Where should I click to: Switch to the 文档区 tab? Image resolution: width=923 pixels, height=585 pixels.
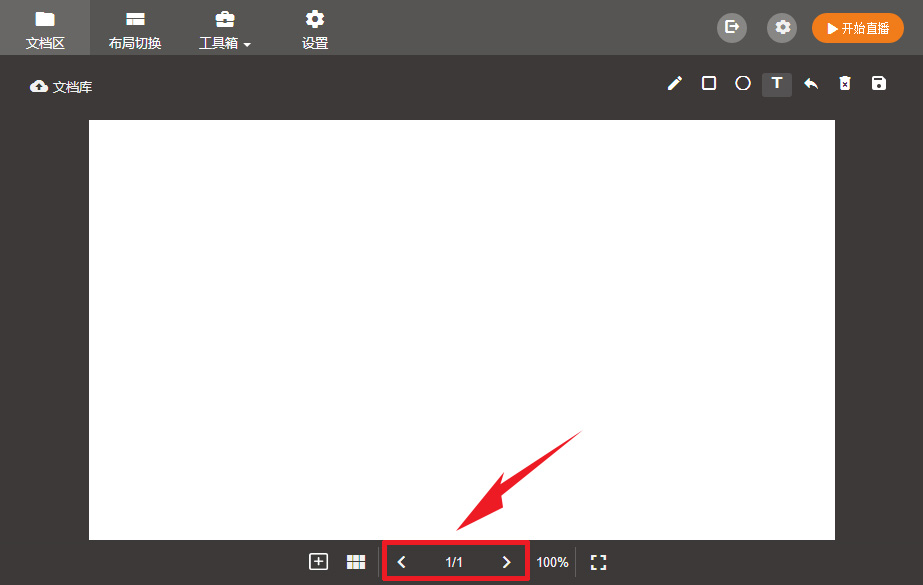45,29
